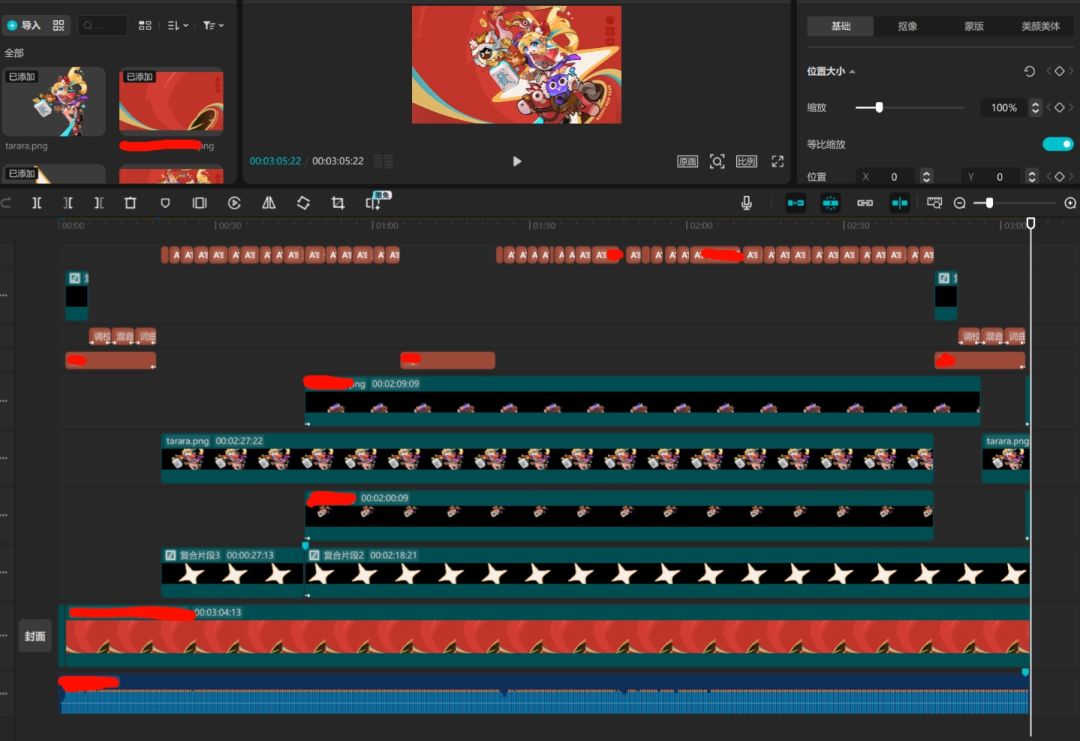Open the 比例 aspect ratio option
This screenshot has width=1080, height=741.
click(x=747, y=161)
